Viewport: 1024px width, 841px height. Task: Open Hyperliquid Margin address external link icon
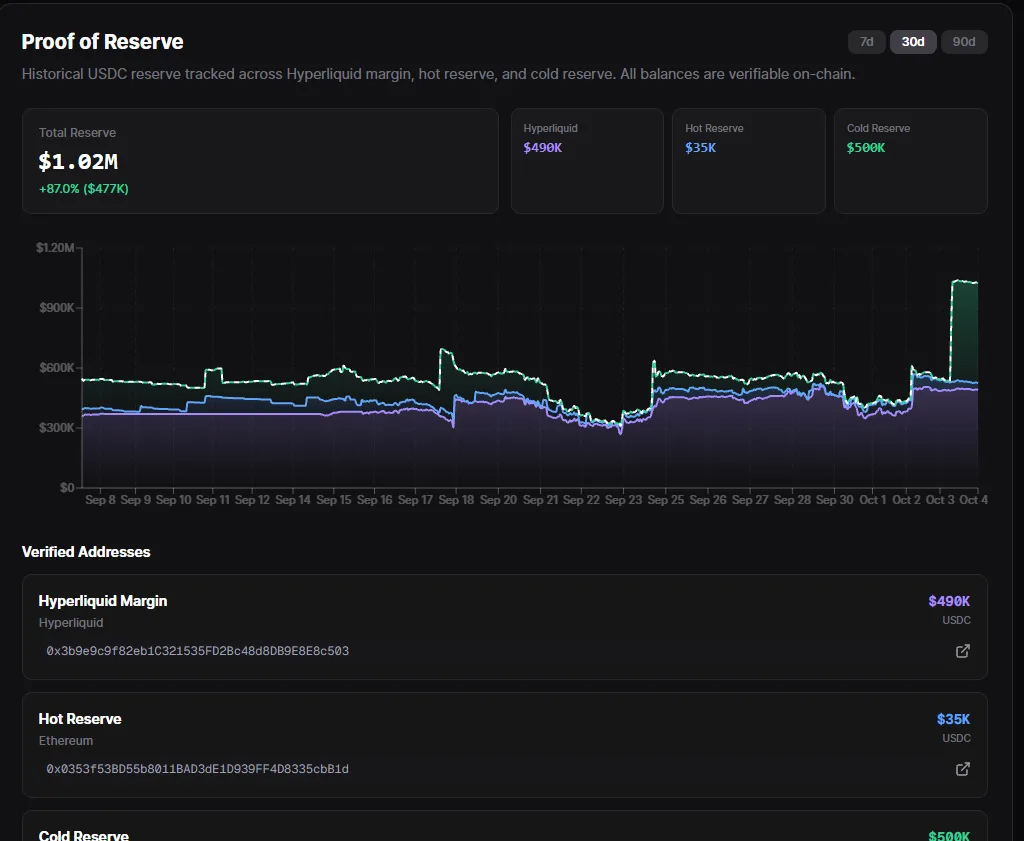tap(962, 651)
